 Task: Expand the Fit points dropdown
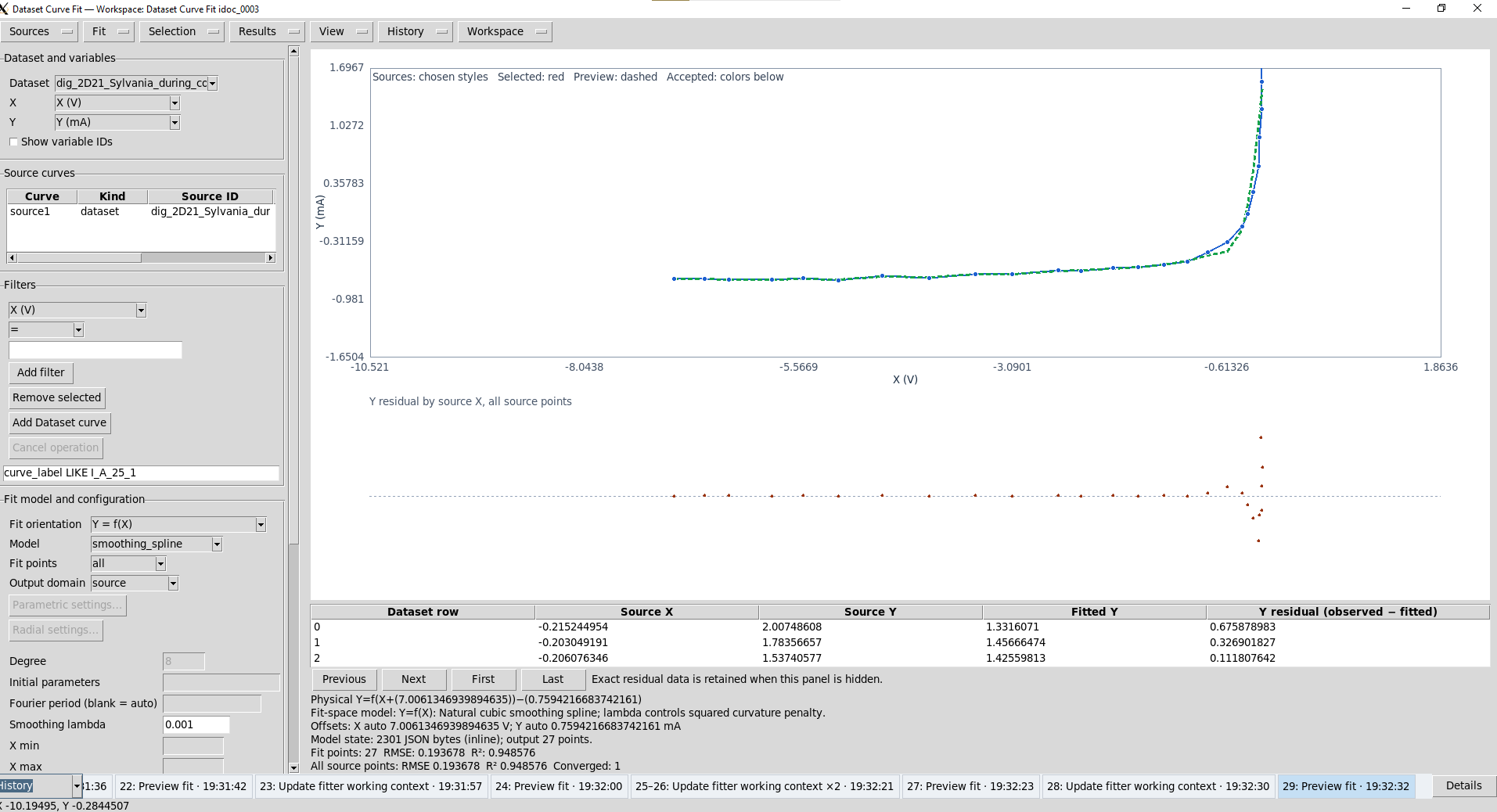(160, 563)
